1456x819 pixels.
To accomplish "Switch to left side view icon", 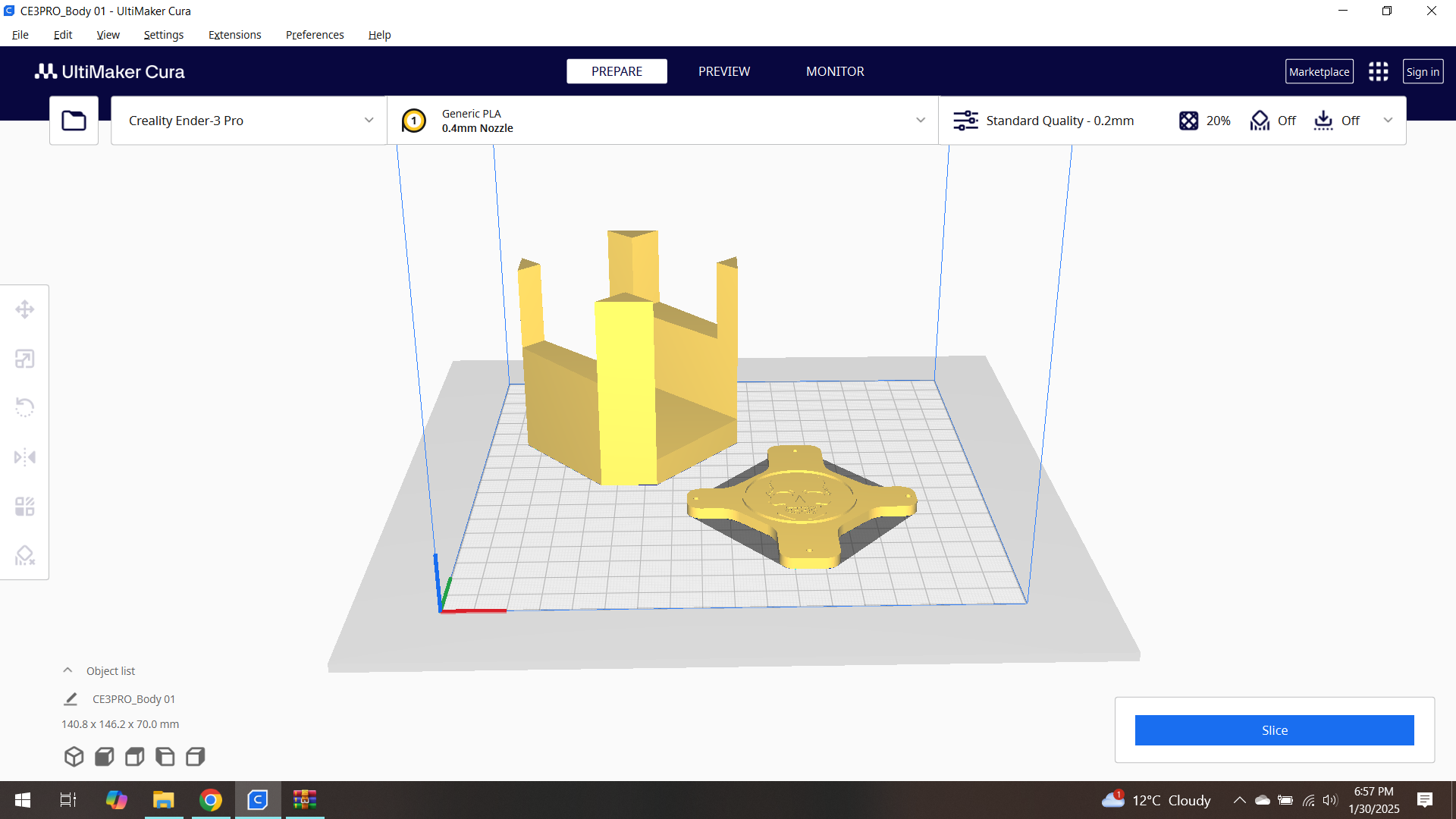I will [x=165, y=756].
